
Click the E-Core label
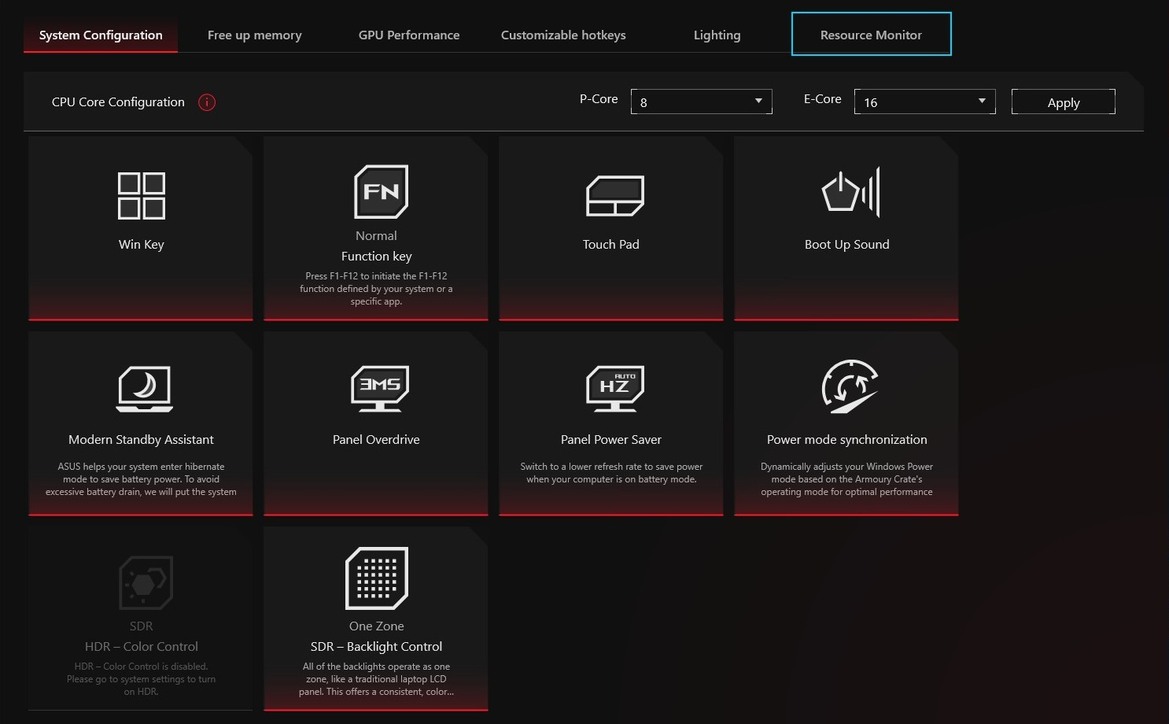[x=822, y=99]
